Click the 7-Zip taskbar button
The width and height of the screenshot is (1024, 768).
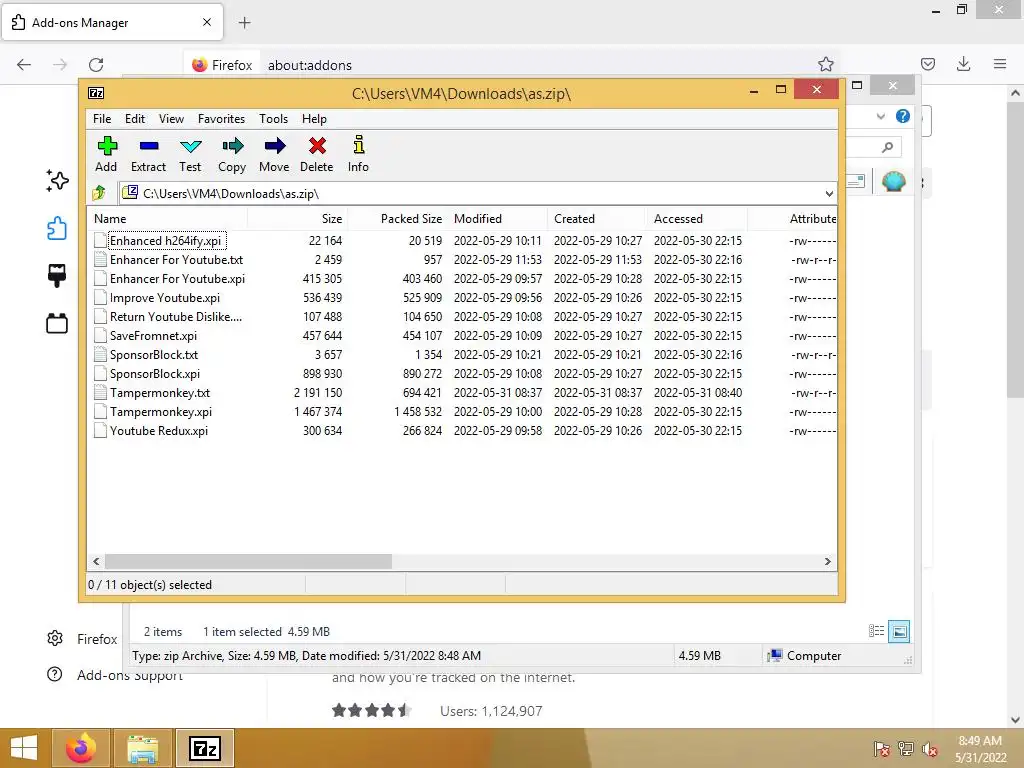[204, 748]
